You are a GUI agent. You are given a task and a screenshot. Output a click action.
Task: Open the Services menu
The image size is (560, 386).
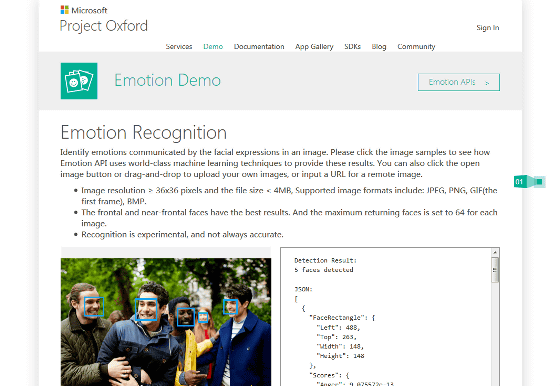pyautogui.click(x=179, y=46)
